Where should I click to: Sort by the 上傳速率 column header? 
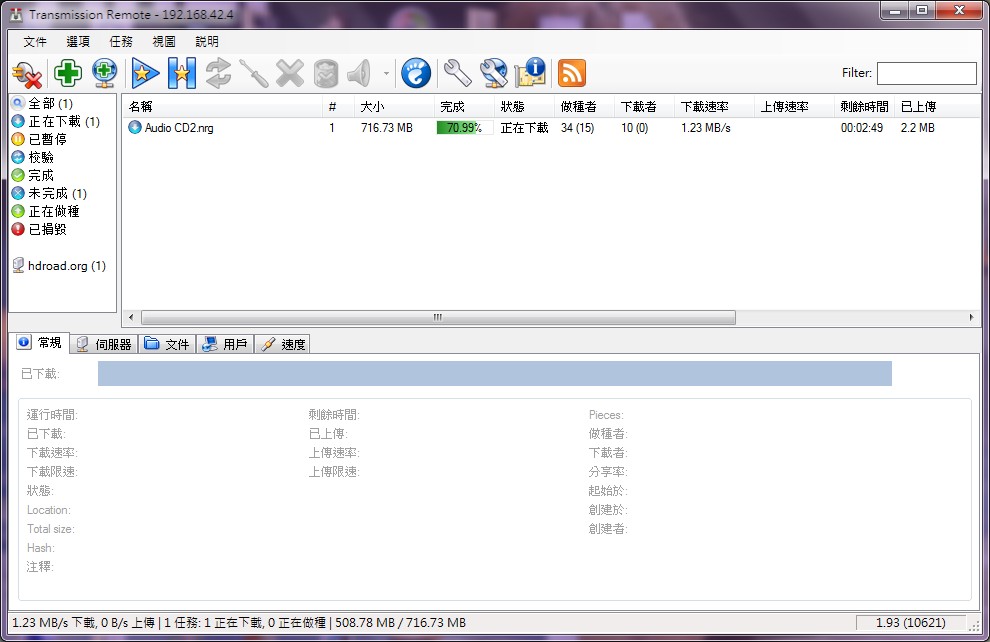794,107
